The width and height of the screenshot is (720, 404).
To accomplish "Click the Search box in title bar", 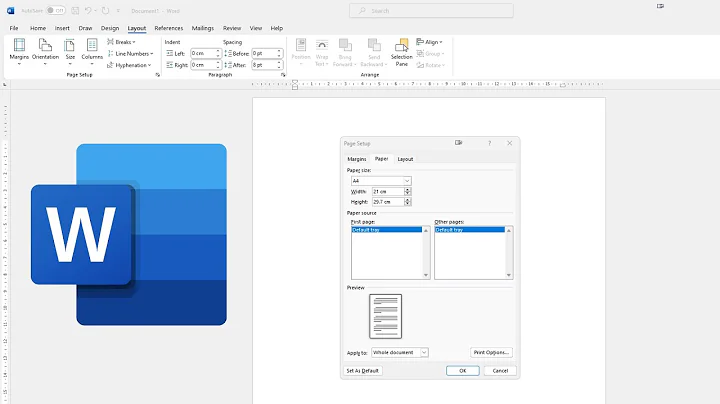I will (431, 11).
